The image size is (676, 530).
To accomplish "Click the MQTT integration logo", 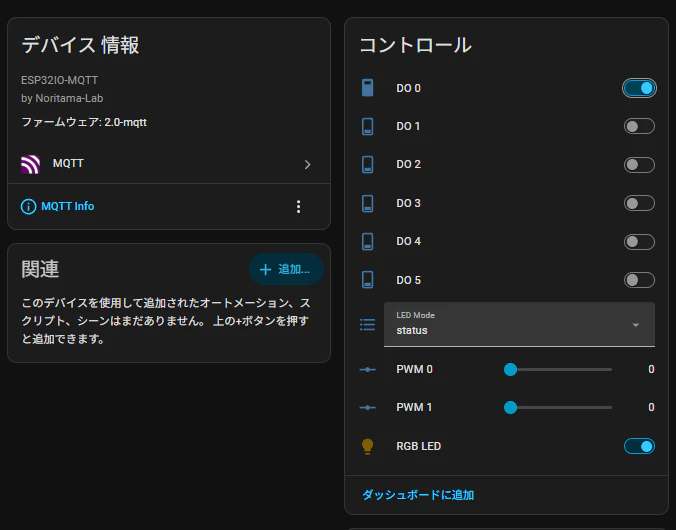I will 31,164.
